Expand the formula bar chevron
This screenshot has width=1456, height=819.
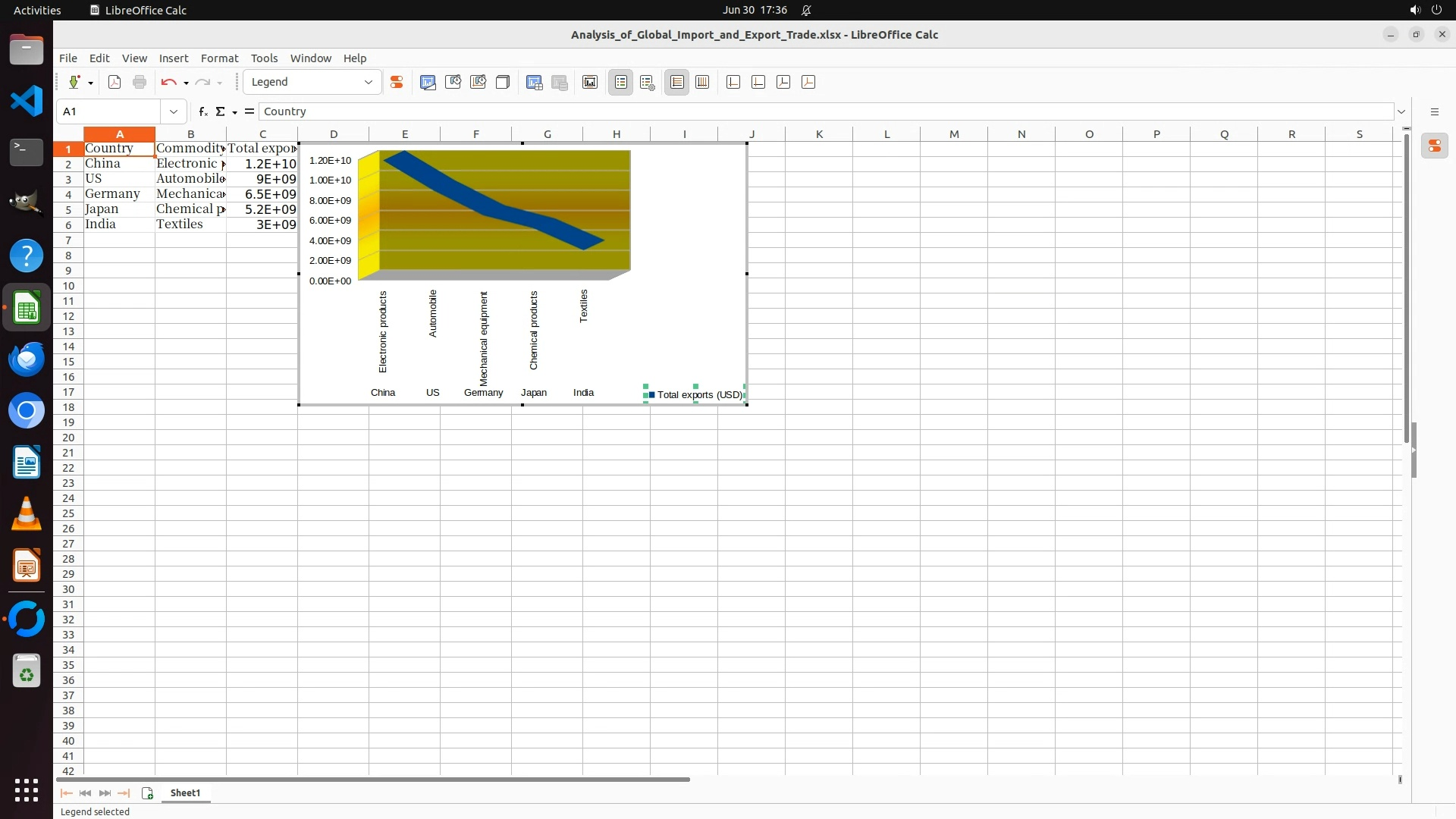[x=1401, y=111]
